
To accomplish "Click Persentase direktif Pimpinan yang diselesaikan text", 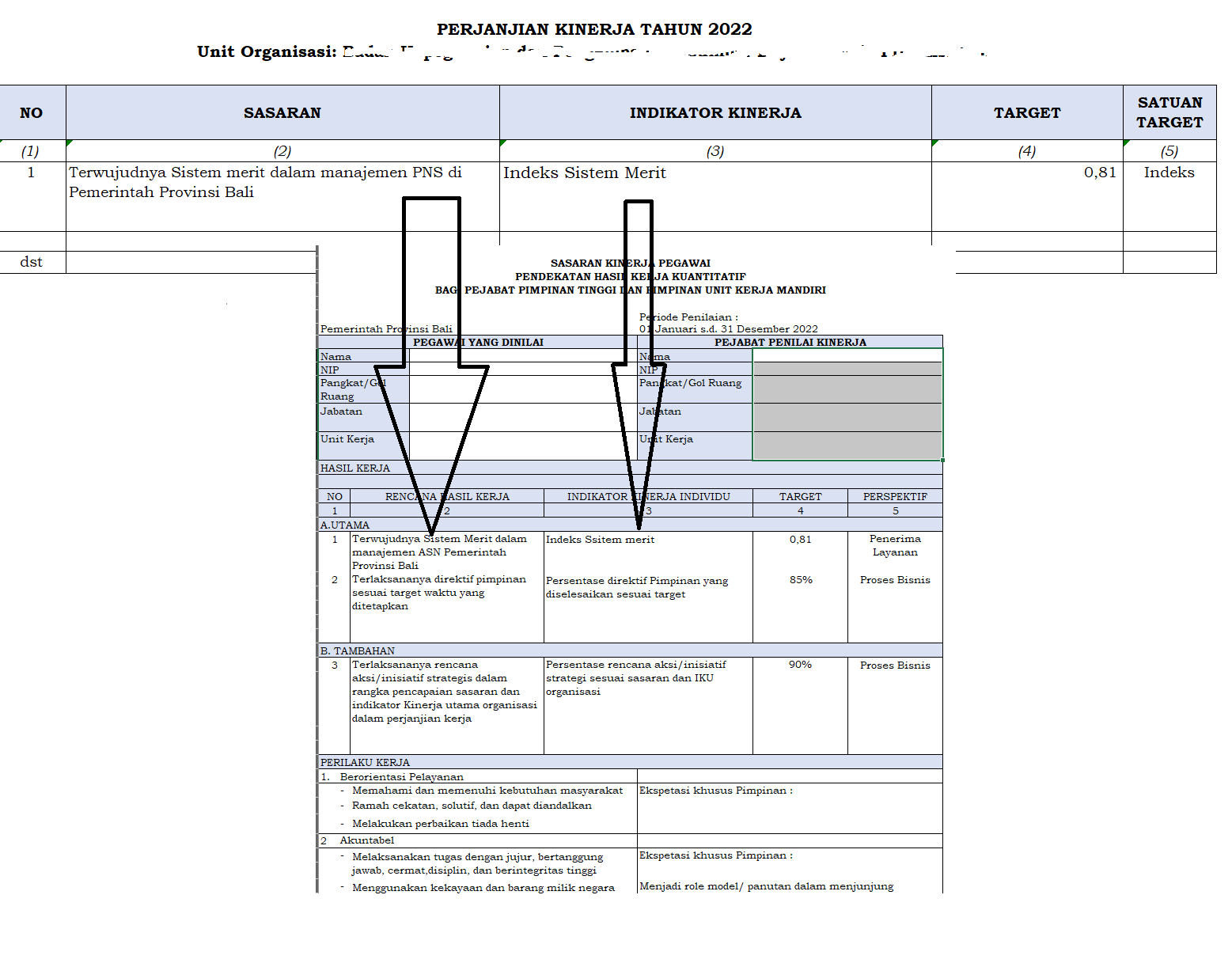I will 637,587.
